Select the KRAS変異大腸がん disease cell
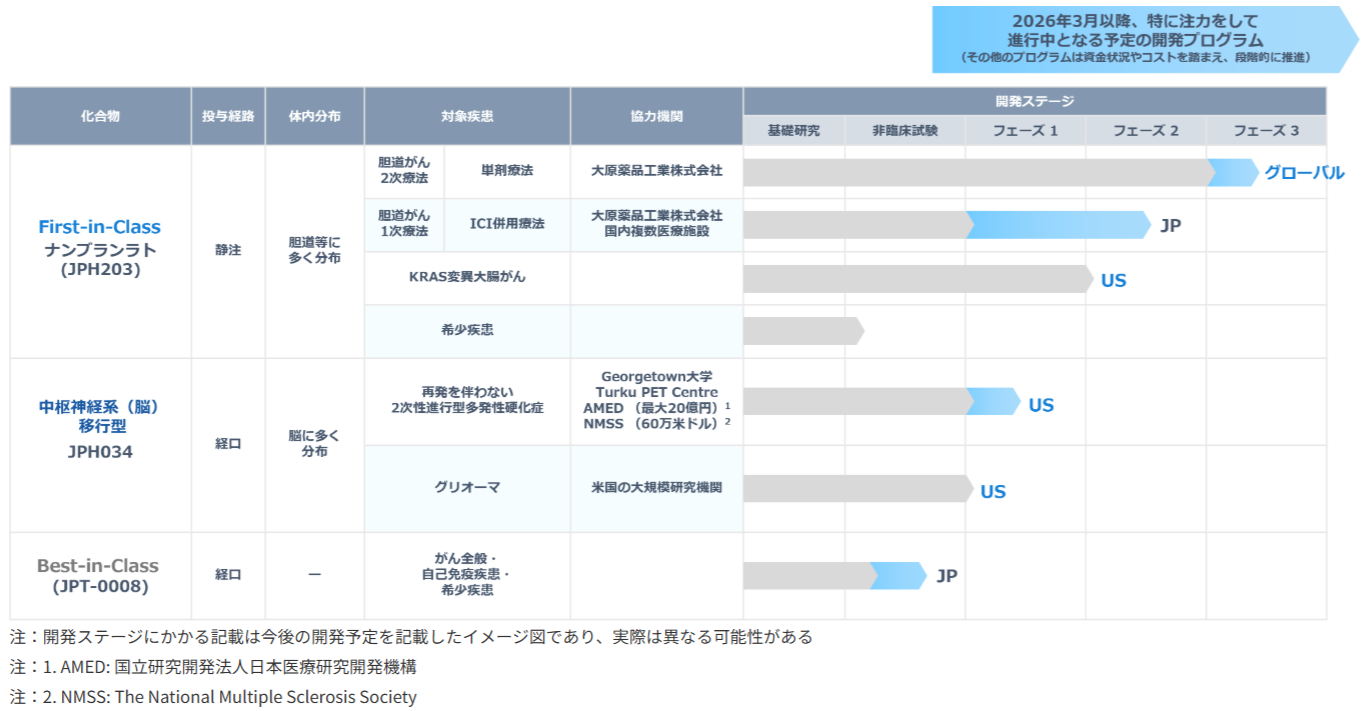 [467, 277]
